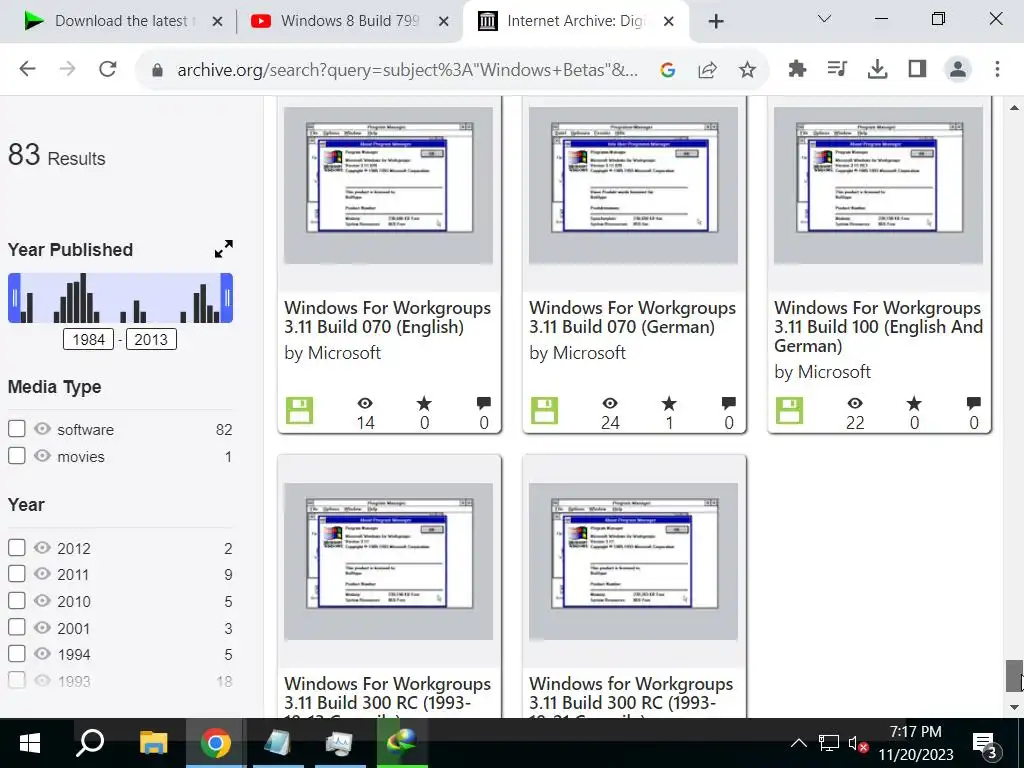Click comments bubble on Build 100 card

coord(974,404)
